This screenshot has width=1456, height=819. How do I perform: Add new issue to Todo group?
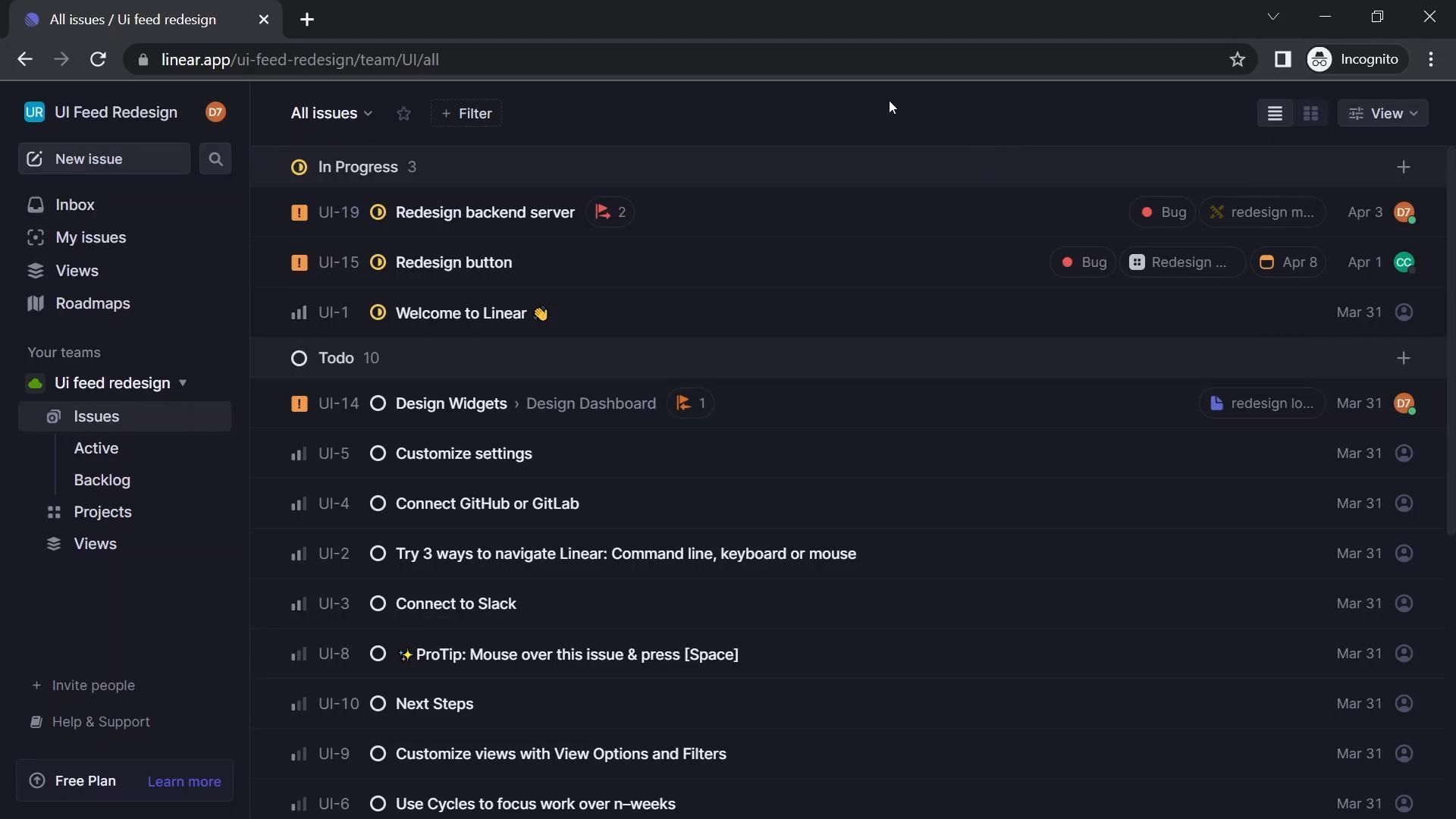tap(1404, 358)
